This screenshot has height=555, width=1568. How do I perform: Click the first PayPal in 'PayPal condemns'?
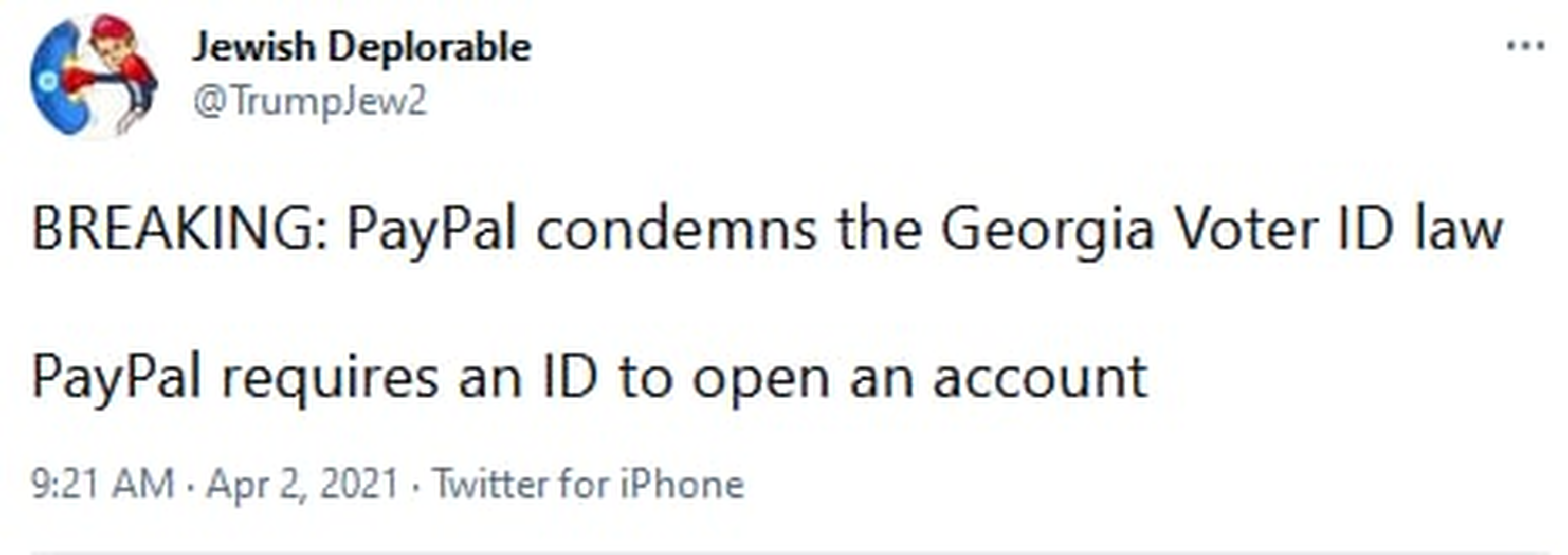pos(431,229)
